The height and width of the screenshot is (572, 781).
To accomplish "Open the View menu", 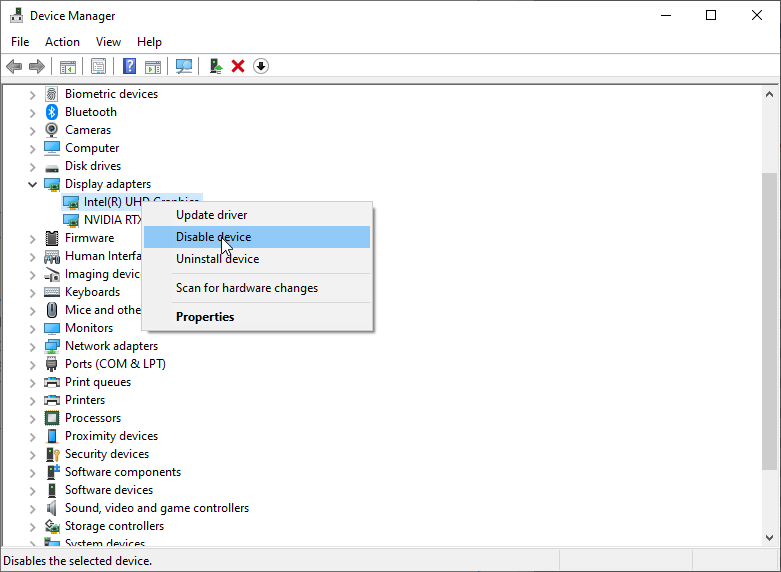I will point(108,42).
